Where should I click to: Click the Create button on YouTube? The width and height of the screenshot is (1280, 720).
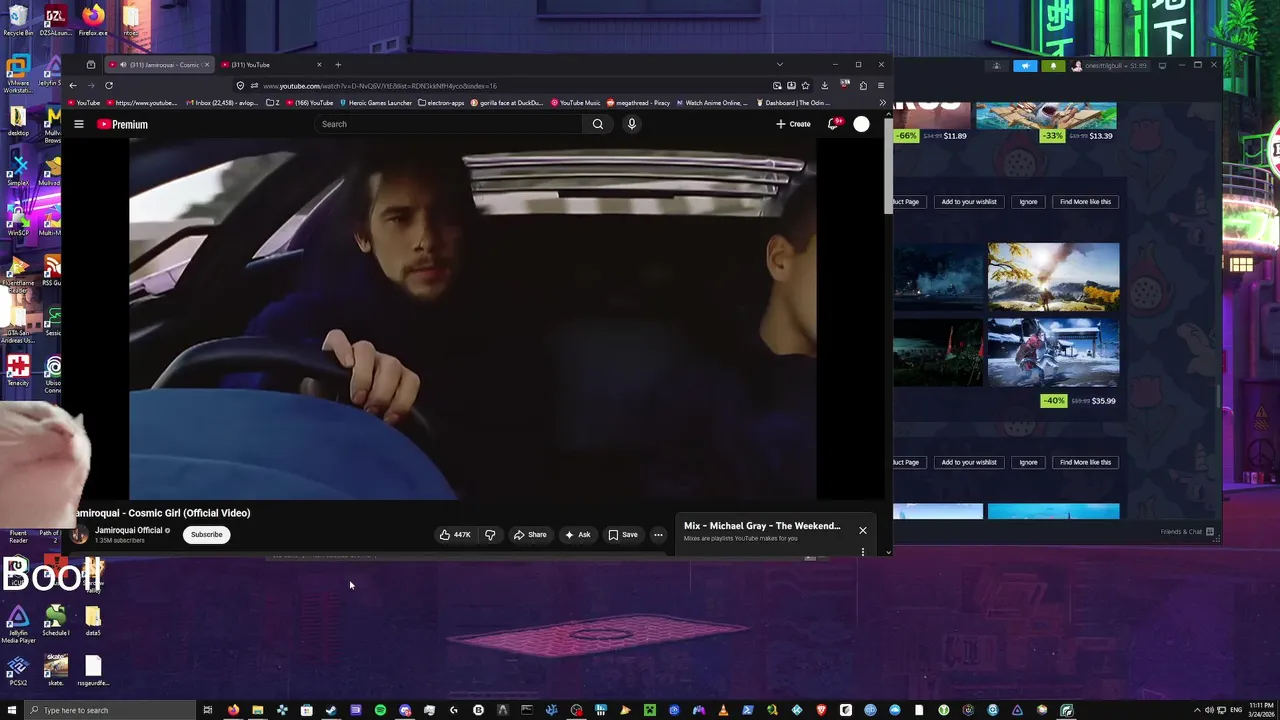pos(793,124)
